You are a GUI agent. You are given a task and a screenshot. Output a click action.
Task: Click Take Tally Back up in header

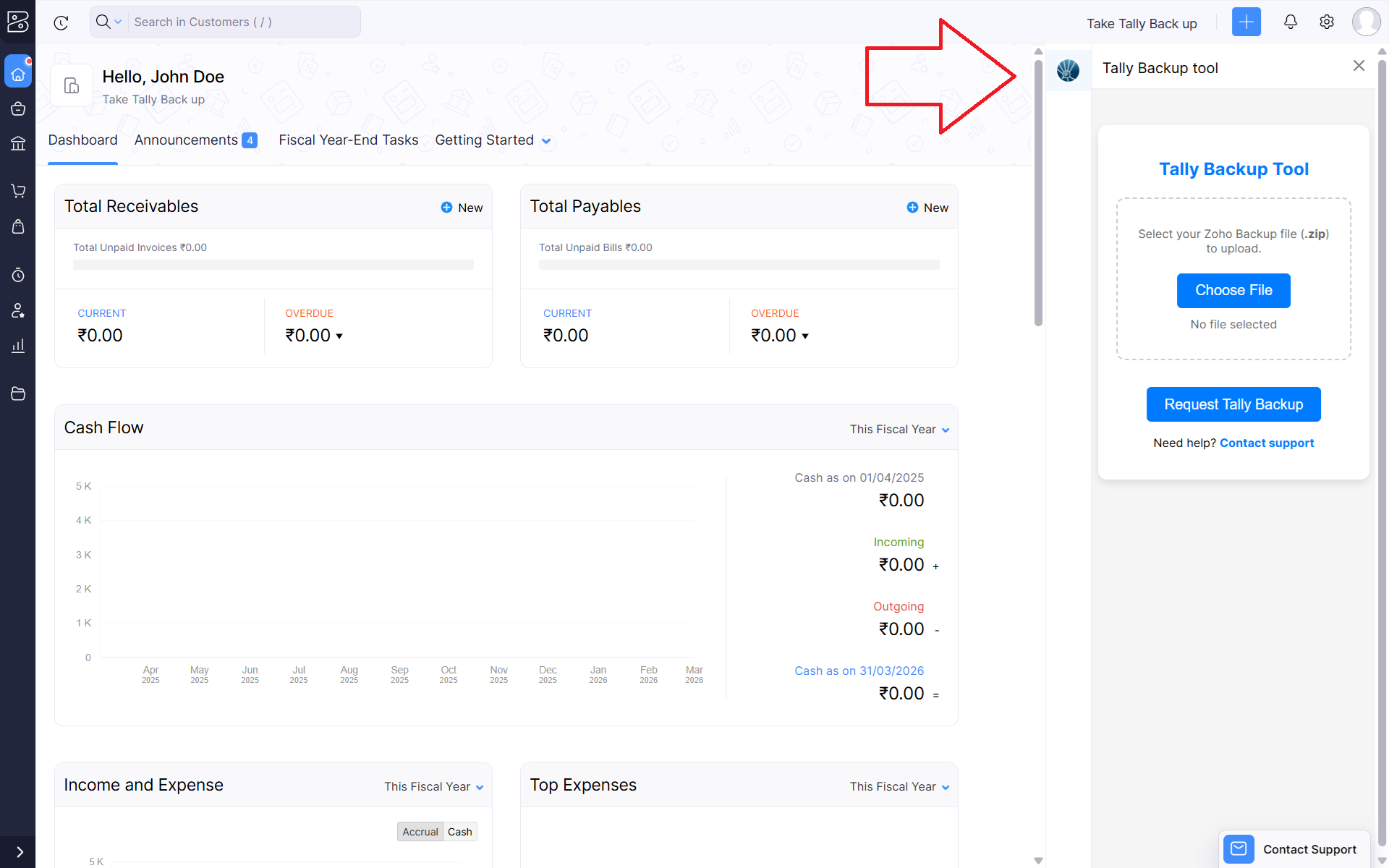pyautogui.click(x=1142, y=24)
